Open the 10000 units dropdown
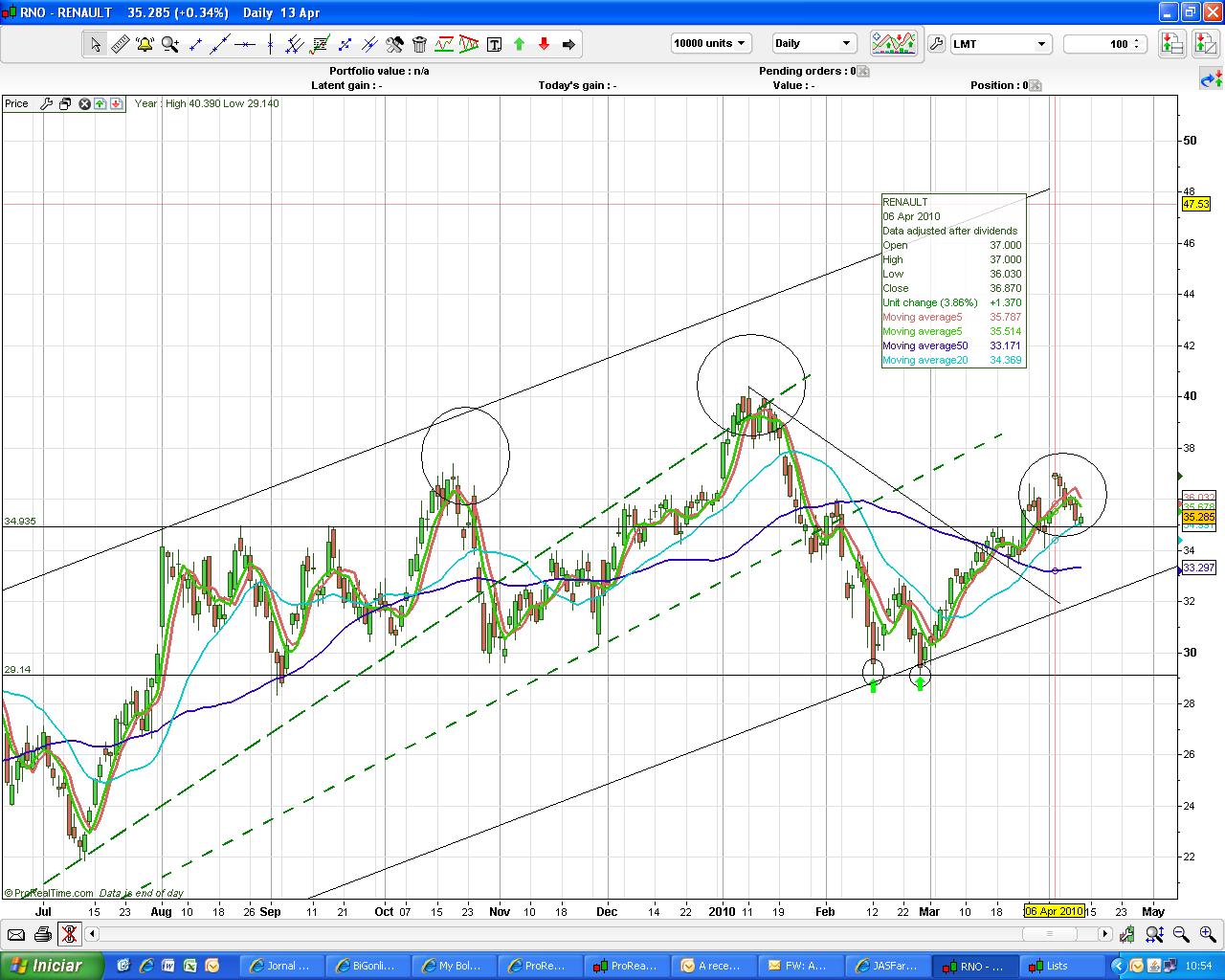The height and width of the screenshot is (980, 1225). point(710,43)
